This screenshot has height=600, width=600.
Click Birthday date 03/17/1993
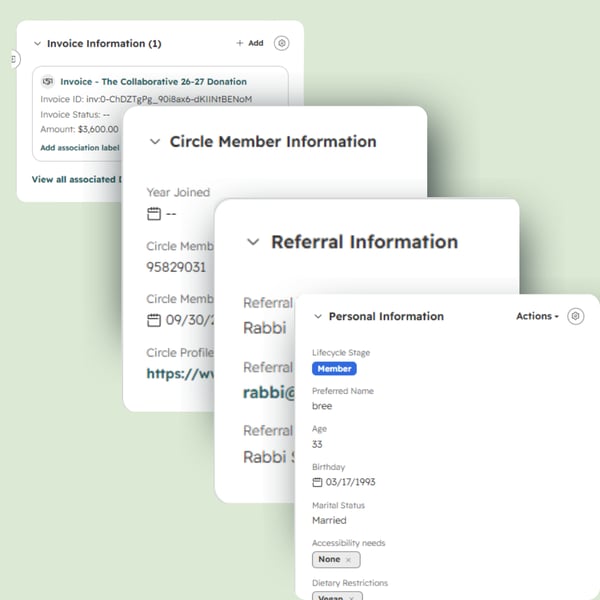tap(351, 482)
